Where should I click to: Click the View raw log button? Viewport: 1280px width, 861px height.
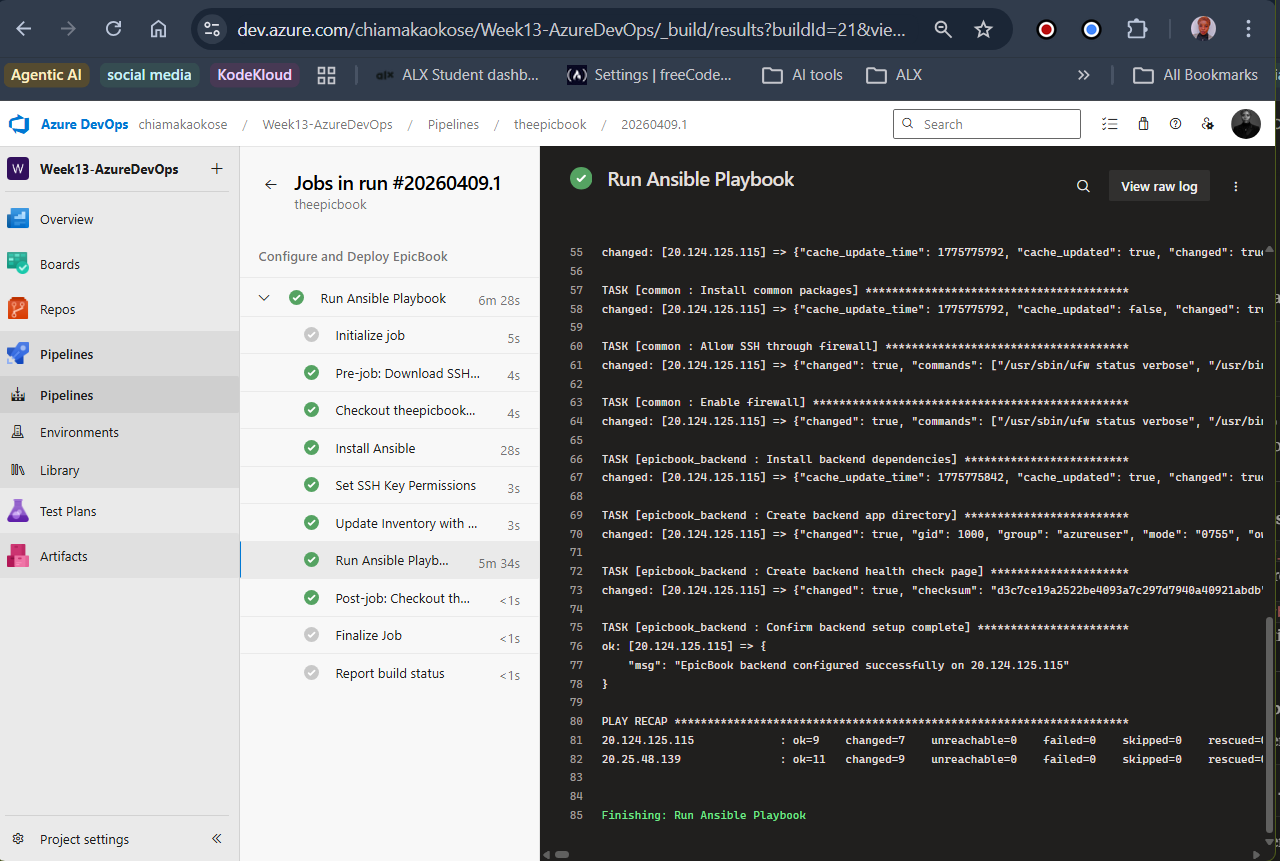click(1159, 186)
